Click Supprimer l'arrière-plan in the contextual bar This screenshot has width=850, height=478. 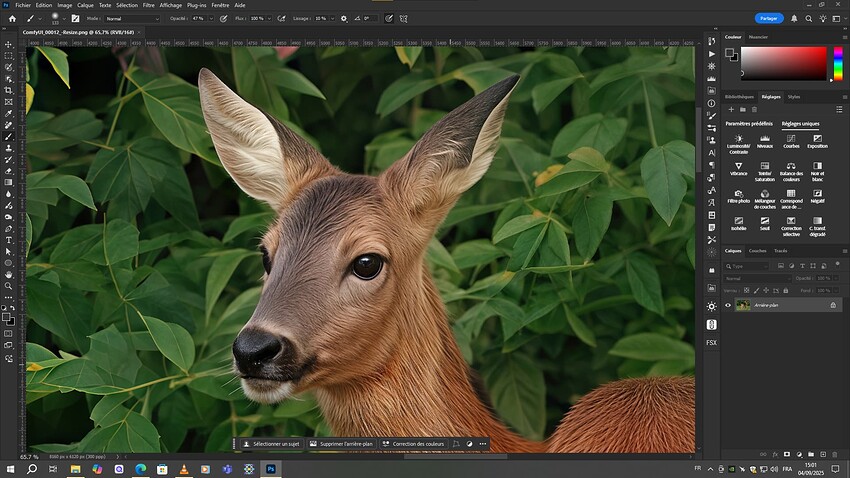point(342,443)
